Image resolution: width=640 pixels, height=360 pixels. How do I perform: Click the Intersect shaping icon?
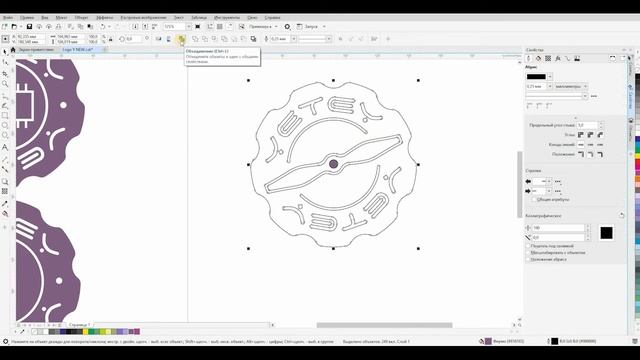(x=215, y=39)
